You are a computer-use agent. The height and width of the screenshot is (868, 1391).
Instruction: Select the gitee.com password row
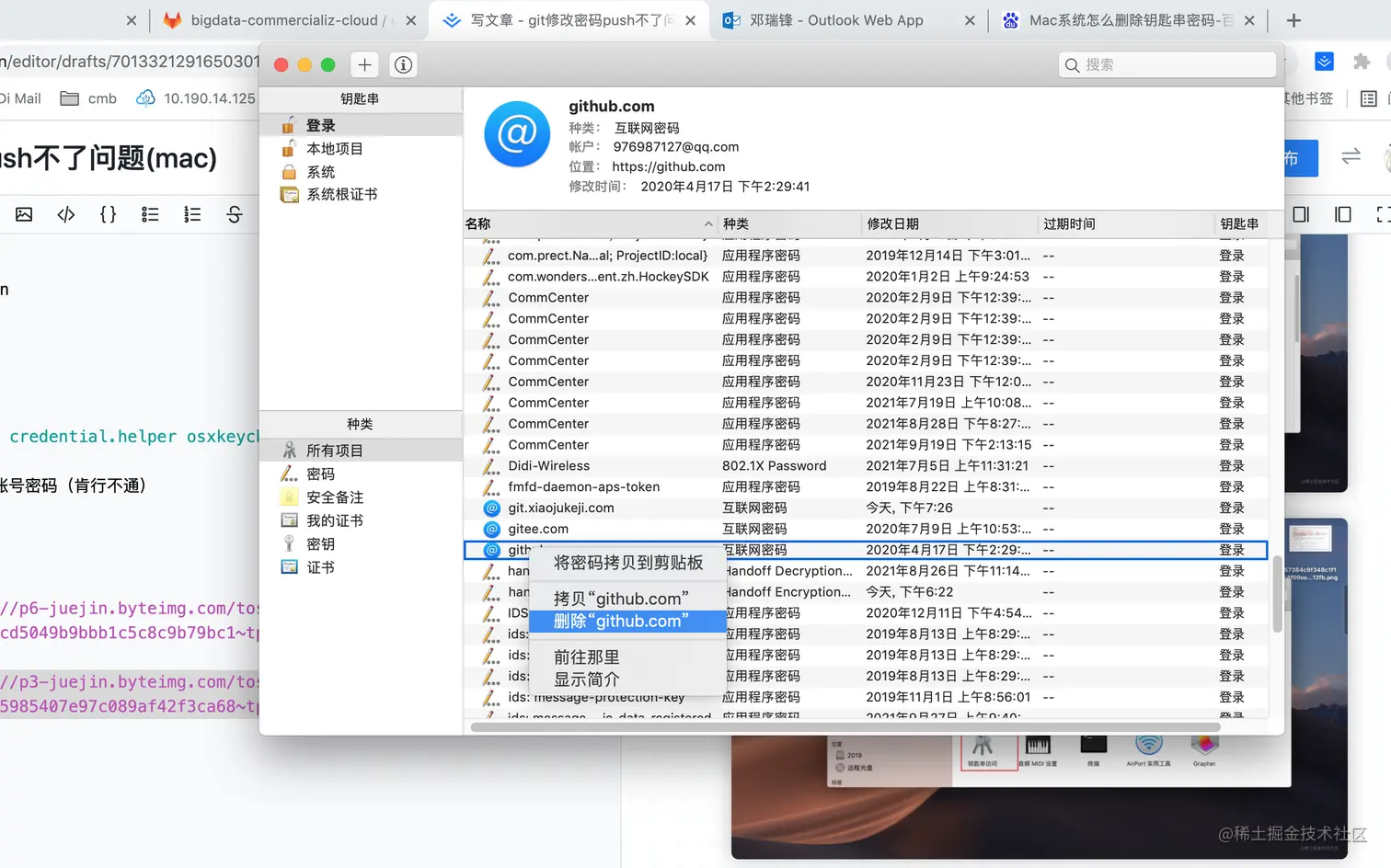click(866, 529)
